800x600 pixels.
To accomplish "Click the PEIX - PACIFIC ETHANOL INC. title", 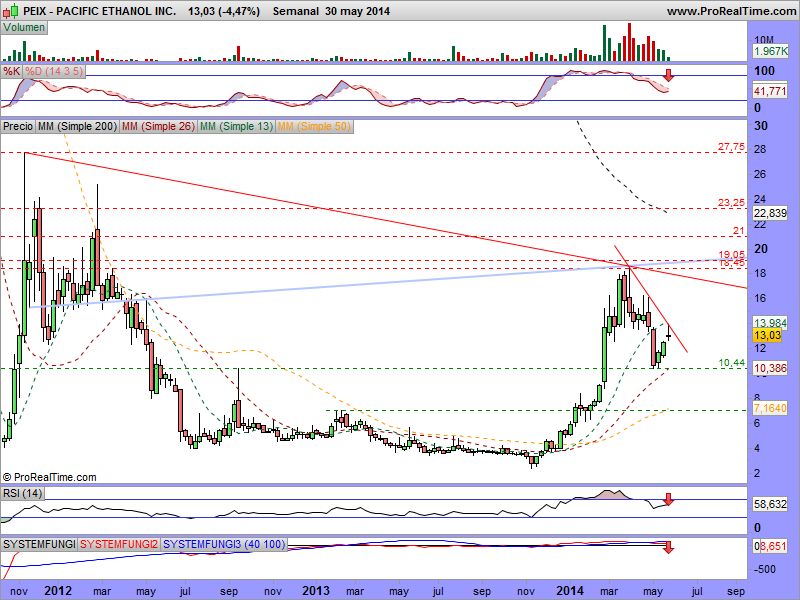I will point(99,11).
